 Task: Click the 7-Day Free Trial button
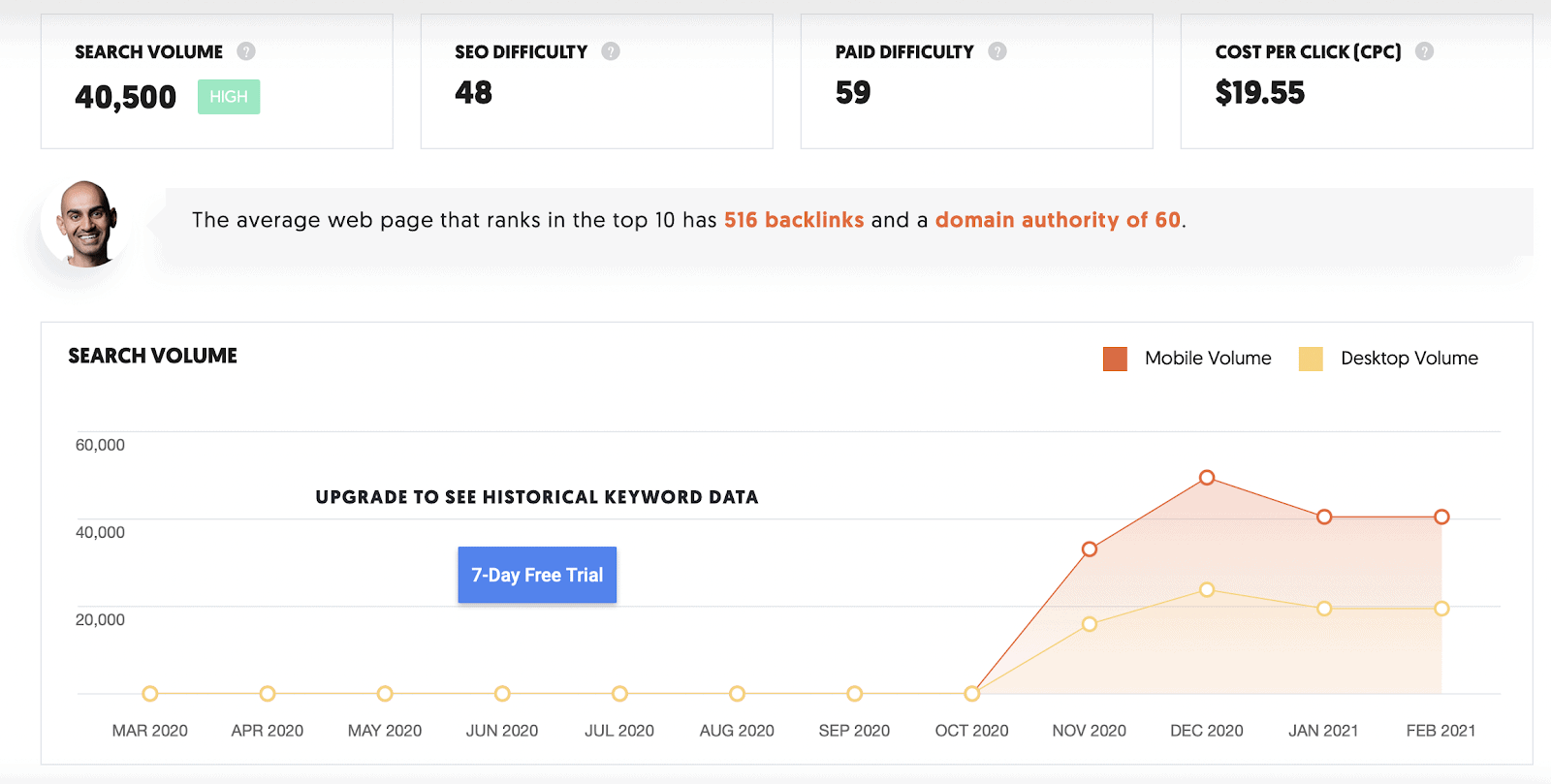coord(537,575)
